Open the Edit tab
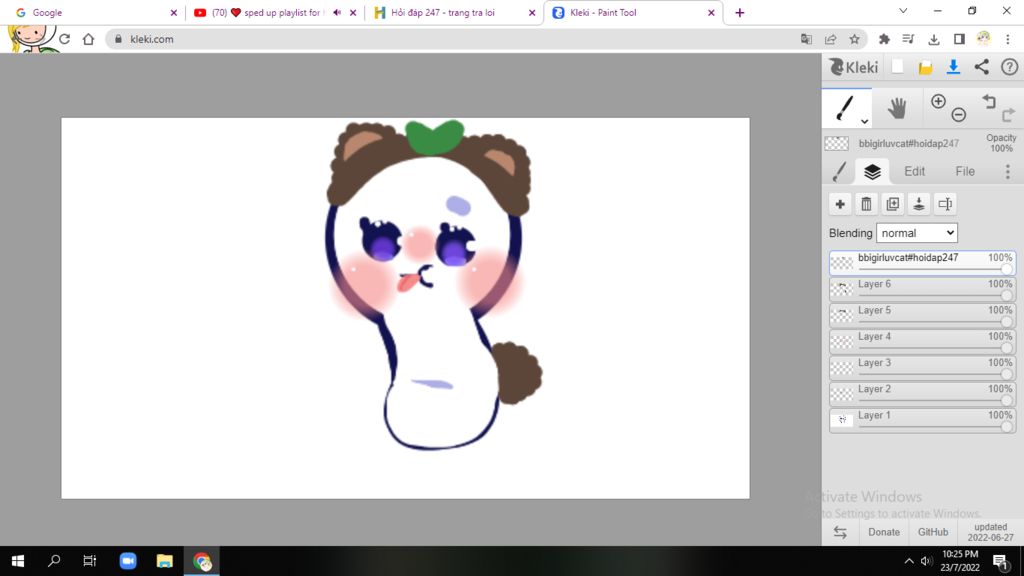 click(x=914, y=172)
